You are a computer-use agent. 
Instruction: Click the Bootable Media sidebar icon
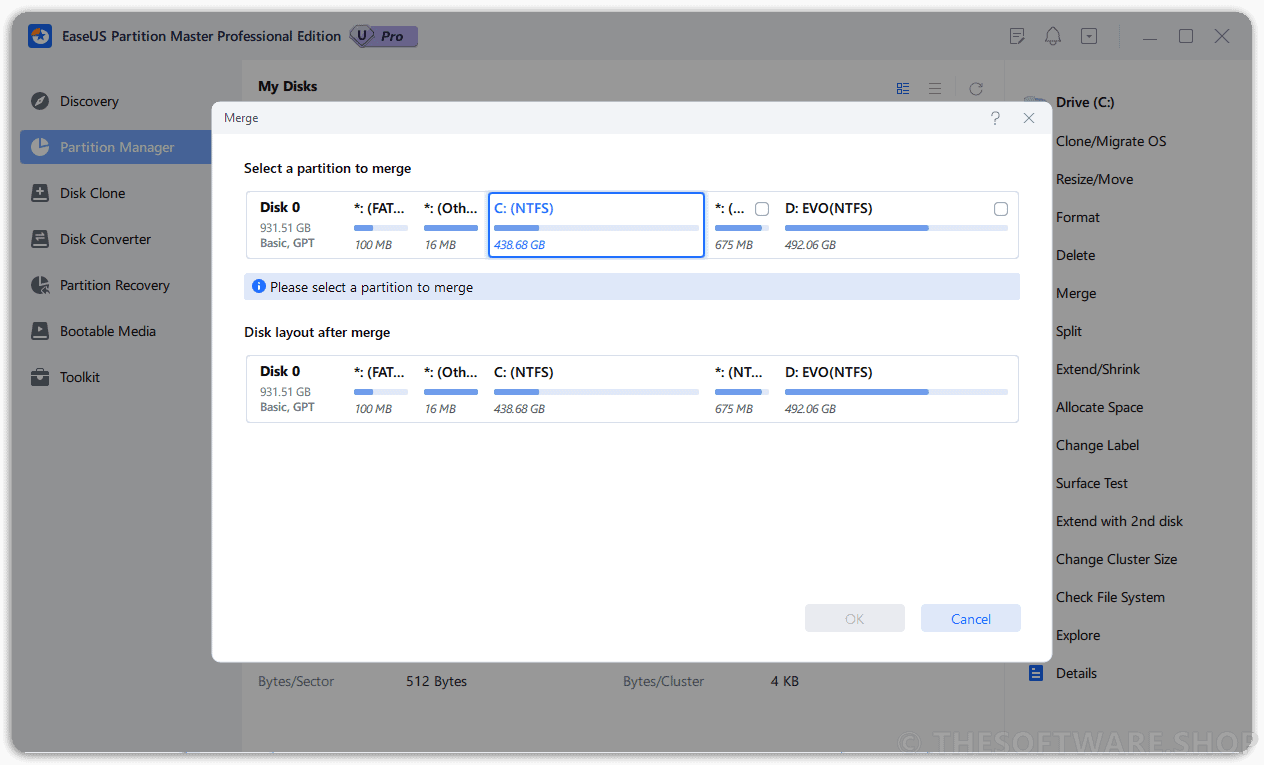coord(40,331)
